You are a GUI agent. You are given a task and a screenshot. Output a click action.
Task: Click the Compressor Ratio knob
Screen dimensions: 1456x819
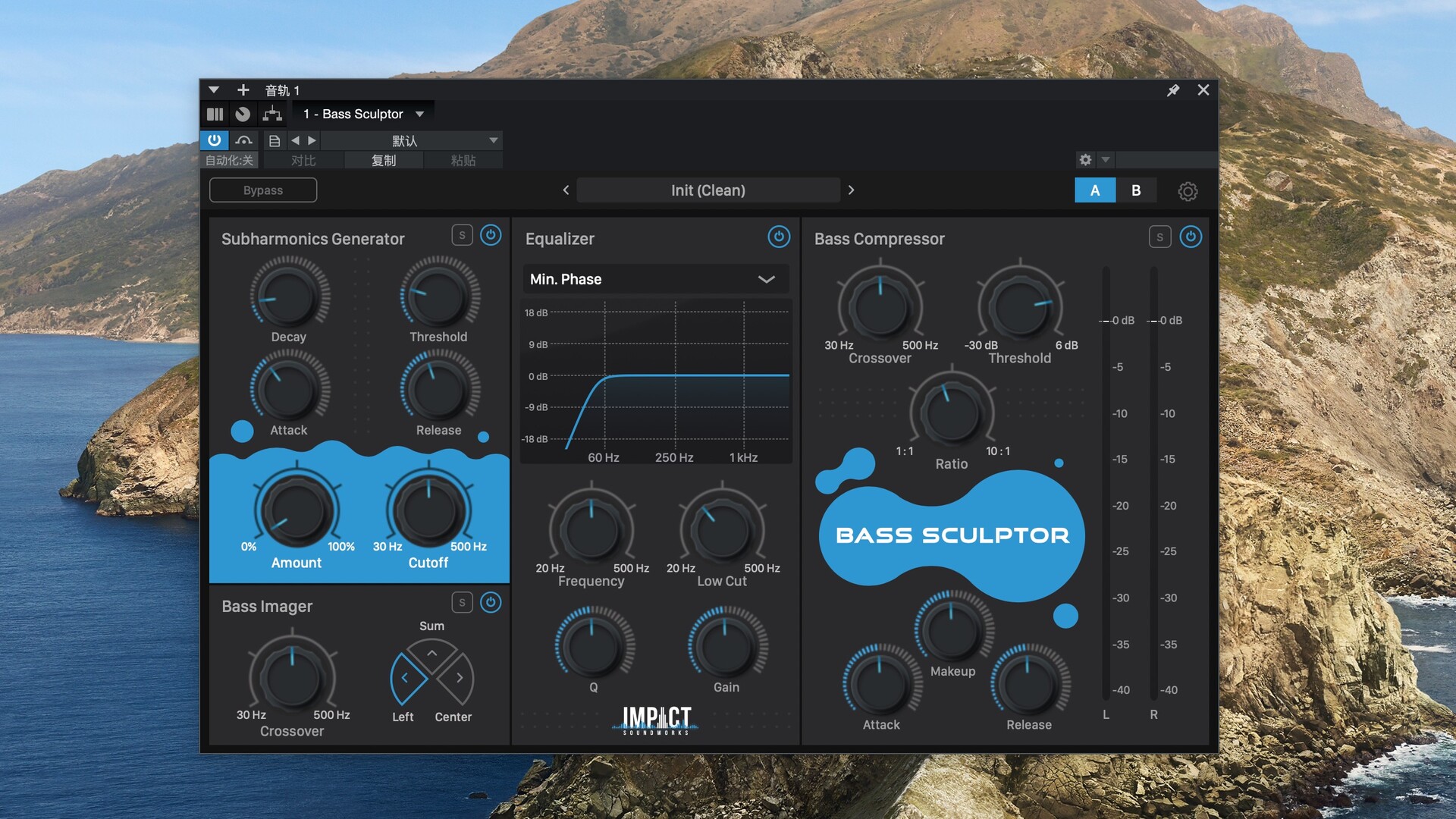pos(952,412)
